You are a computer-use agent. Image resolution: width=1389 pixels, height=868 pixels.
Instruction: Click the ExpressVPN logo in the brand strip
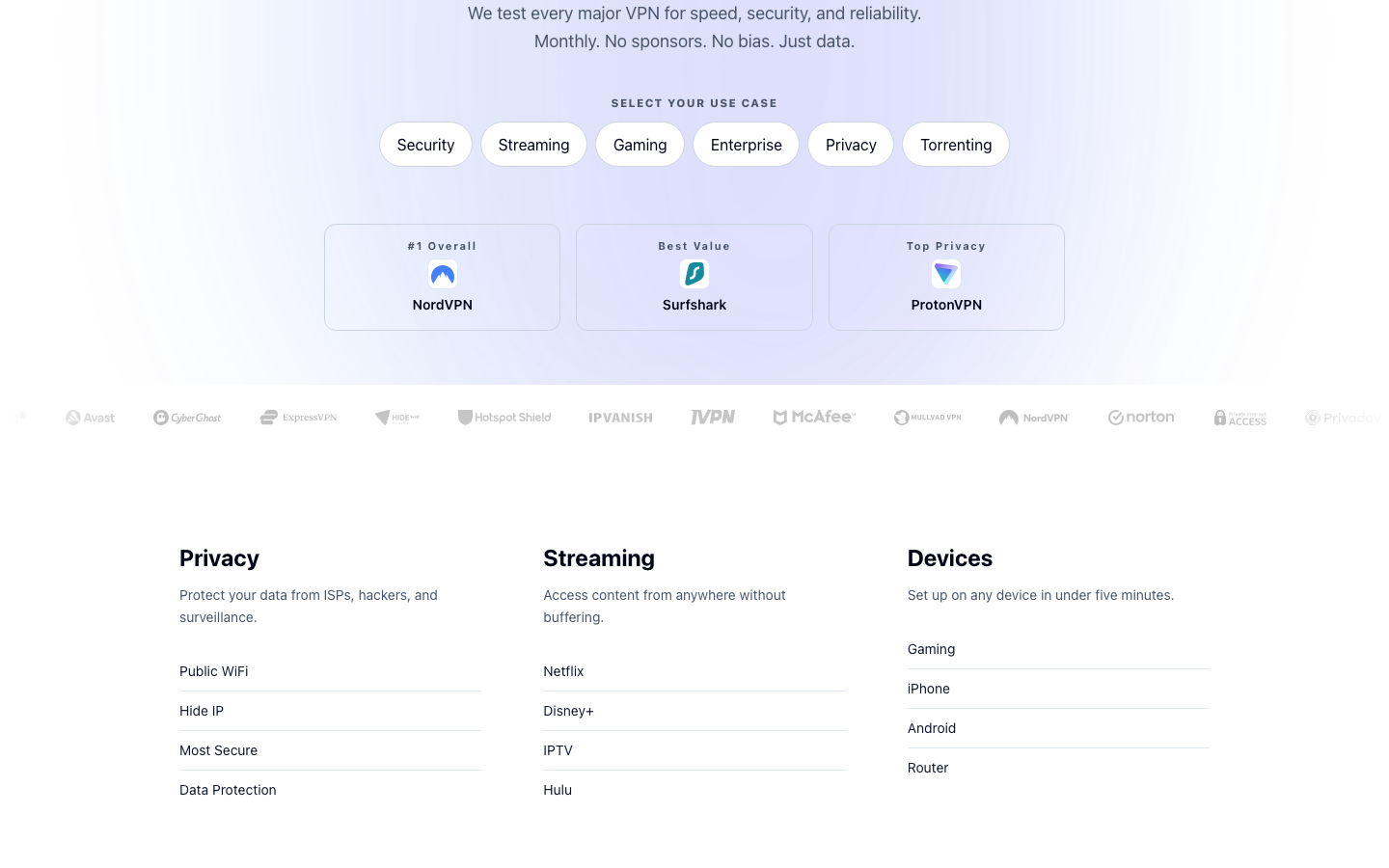tap(298, 418)
